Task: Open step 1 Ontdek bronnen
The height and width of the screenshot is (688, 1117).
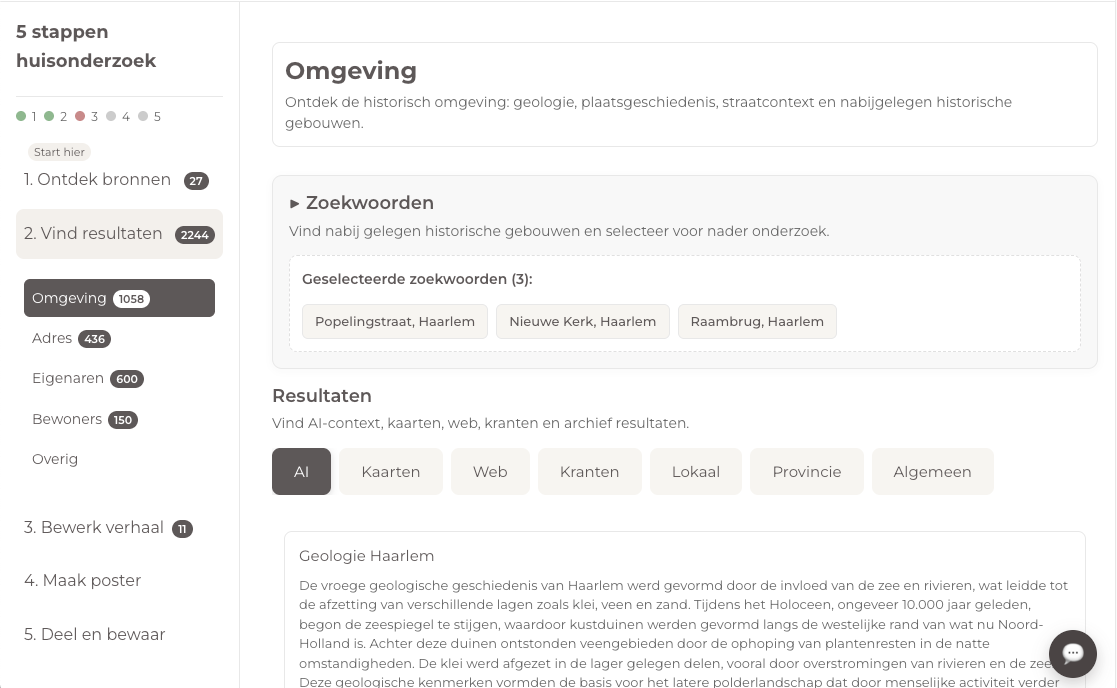Action: click(98, 180)
